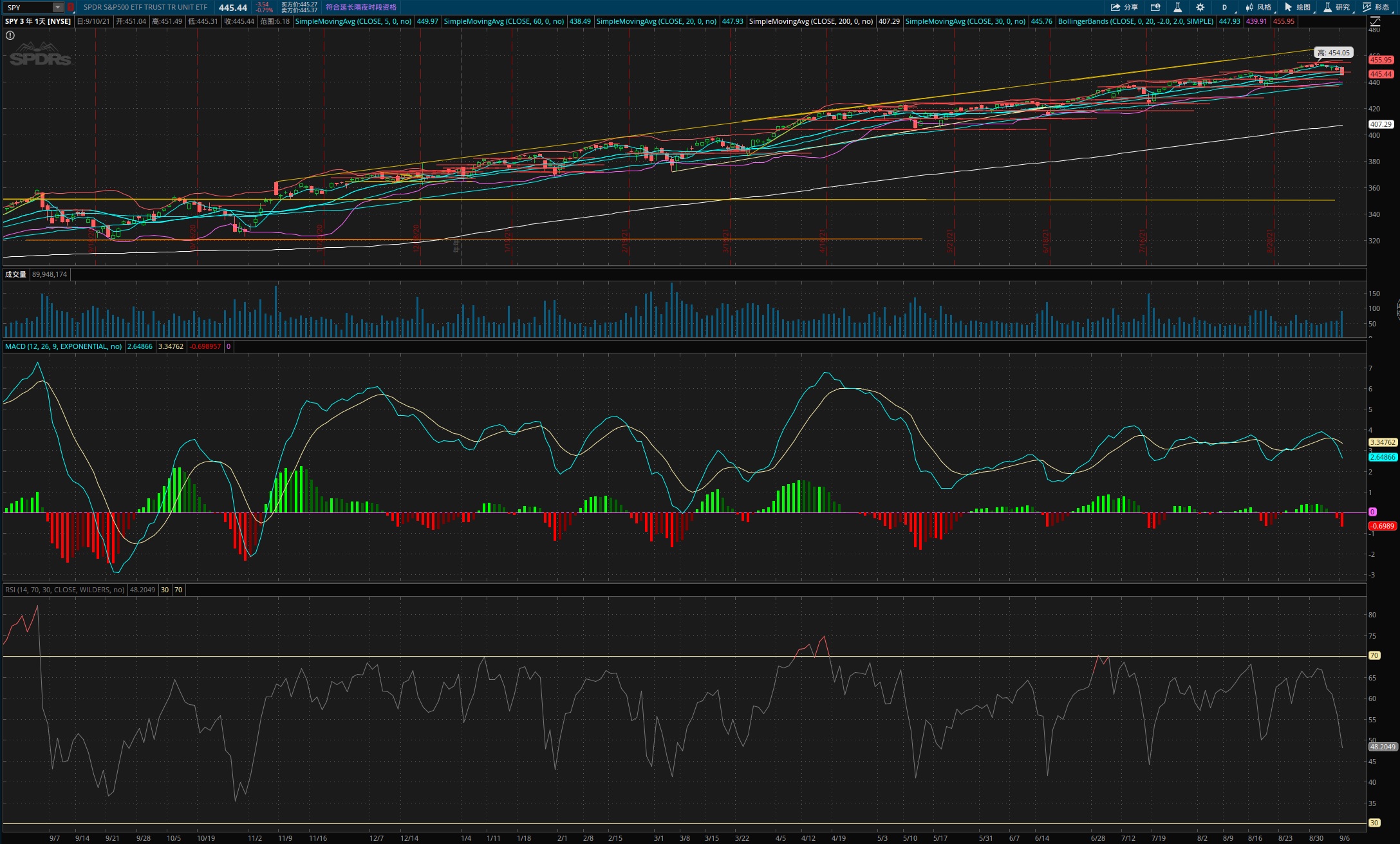
Task: Select SimpleMovingAvg (CLOSE, 60, 0, no) label
Action: (504, 21)
